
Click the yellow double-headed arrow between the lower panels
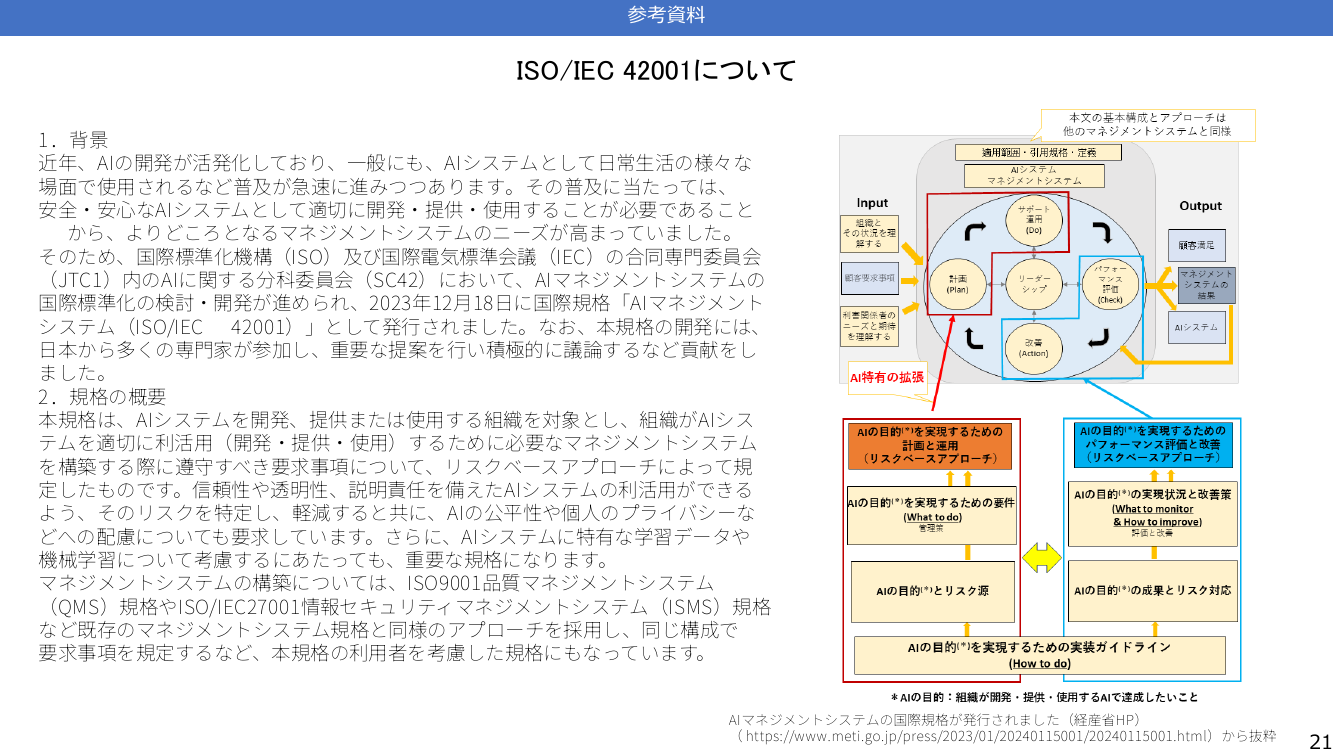coord(1041,555)
